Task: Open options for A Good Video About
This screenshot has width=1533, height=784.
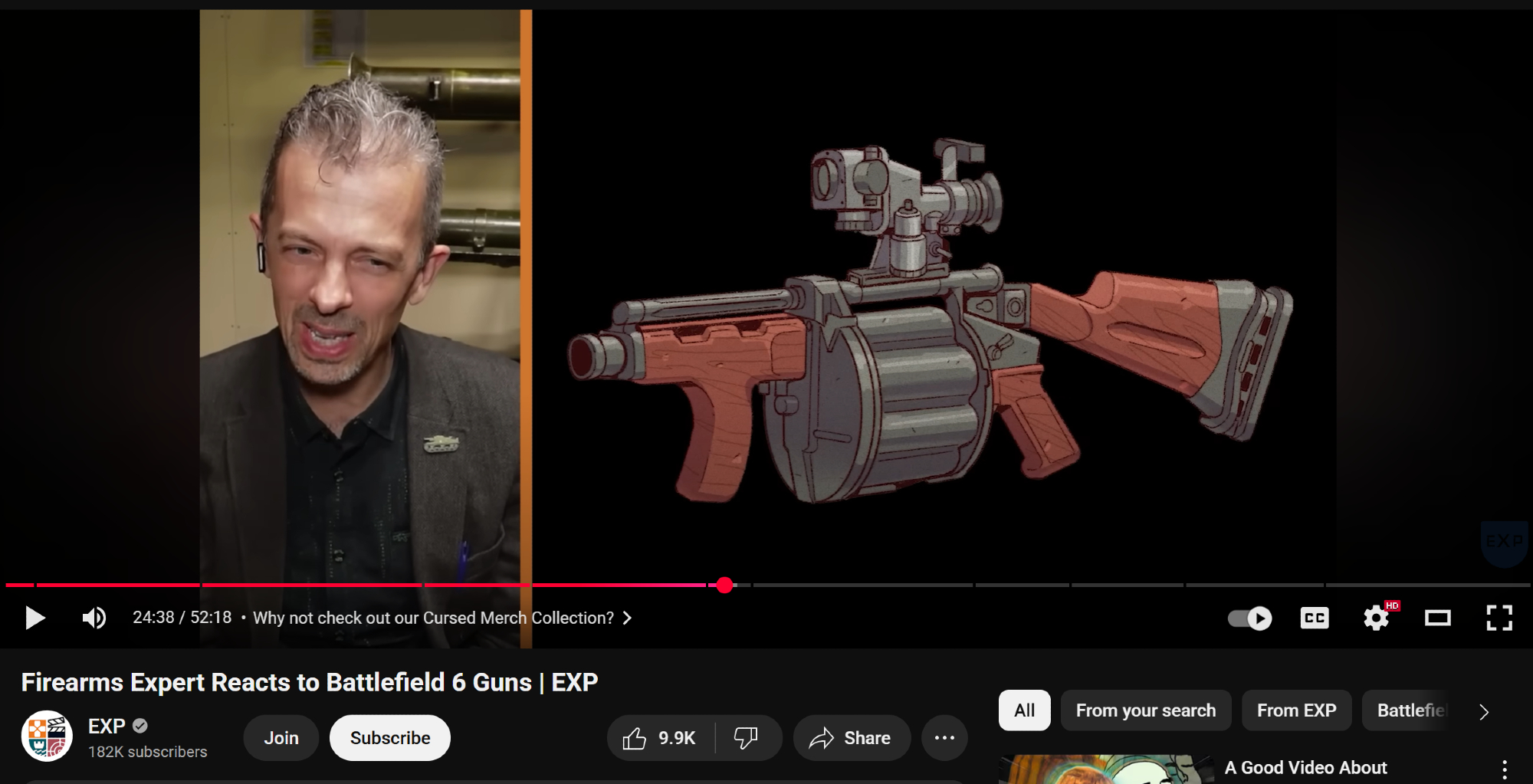Action: (x=1505, y=769)
